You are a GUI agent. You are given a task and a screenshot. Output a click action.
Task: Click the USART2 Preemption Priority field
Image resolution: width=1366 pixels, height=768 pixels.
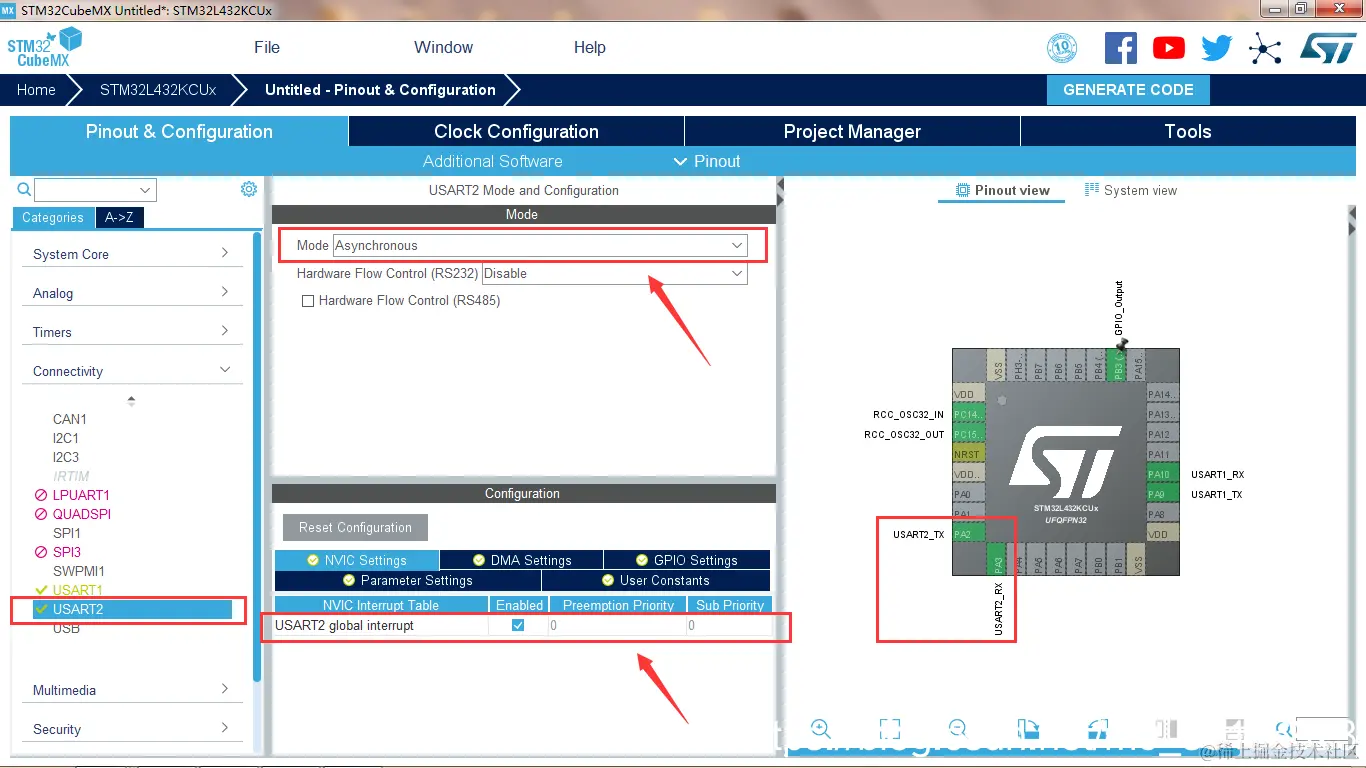click(616, 625)
